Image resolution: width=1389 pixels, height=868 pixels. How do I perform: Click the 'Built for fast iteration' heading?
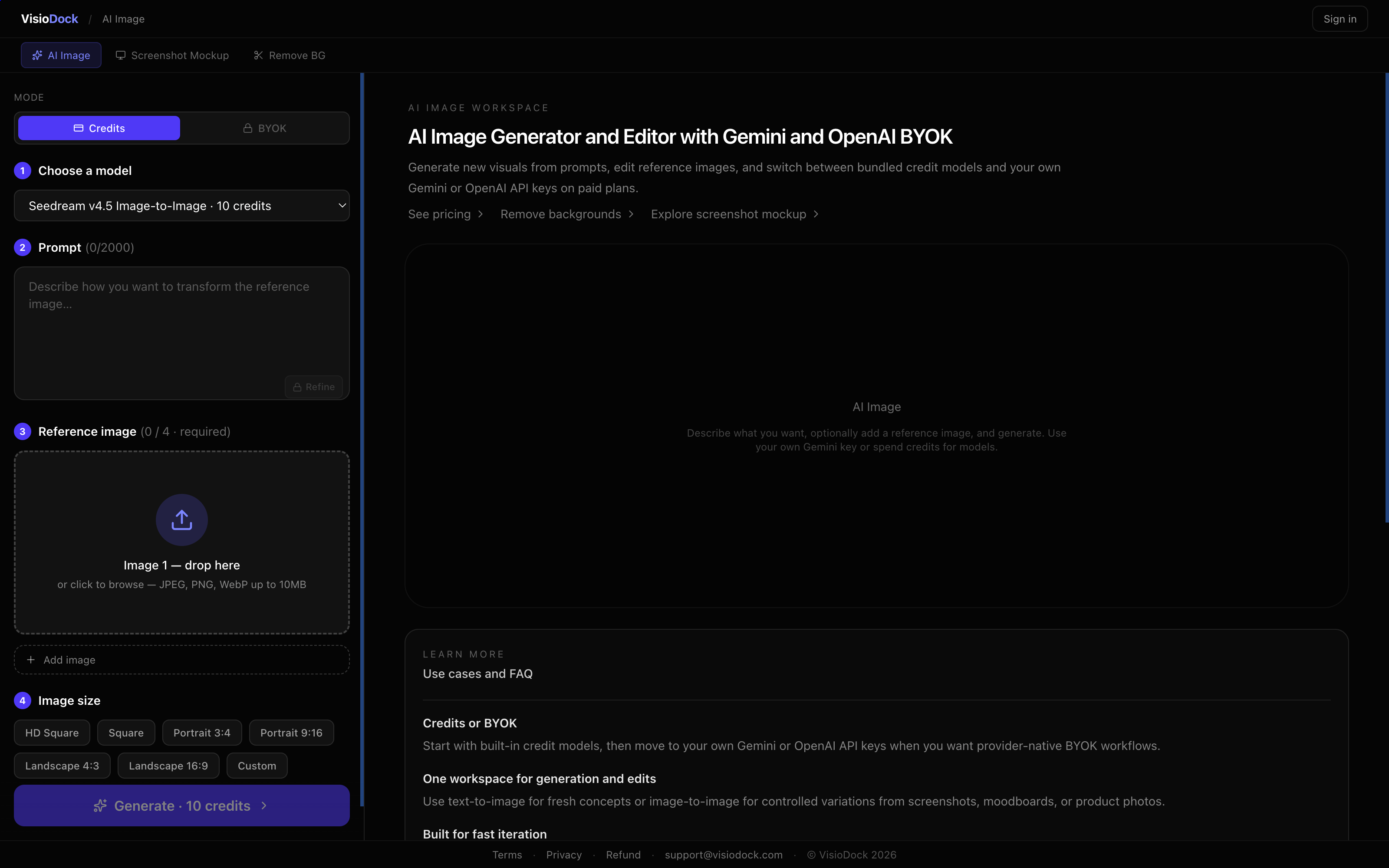click(485, 834)
